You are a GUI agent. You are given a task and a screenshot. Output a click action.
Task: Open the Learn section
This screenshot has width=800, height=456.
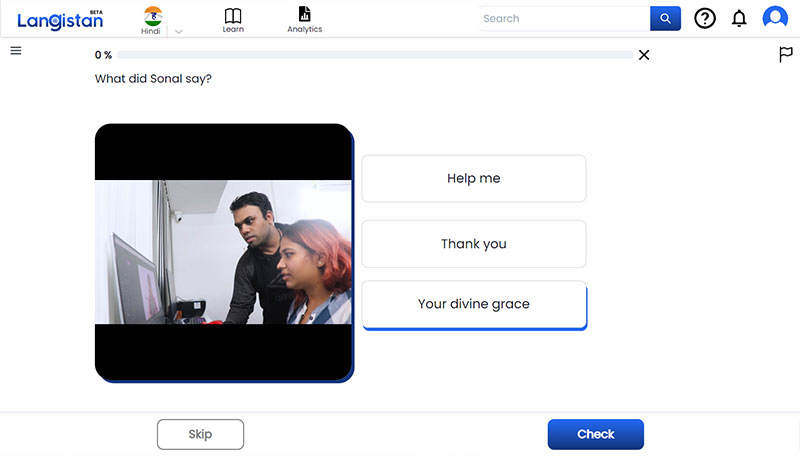(233, 19)
